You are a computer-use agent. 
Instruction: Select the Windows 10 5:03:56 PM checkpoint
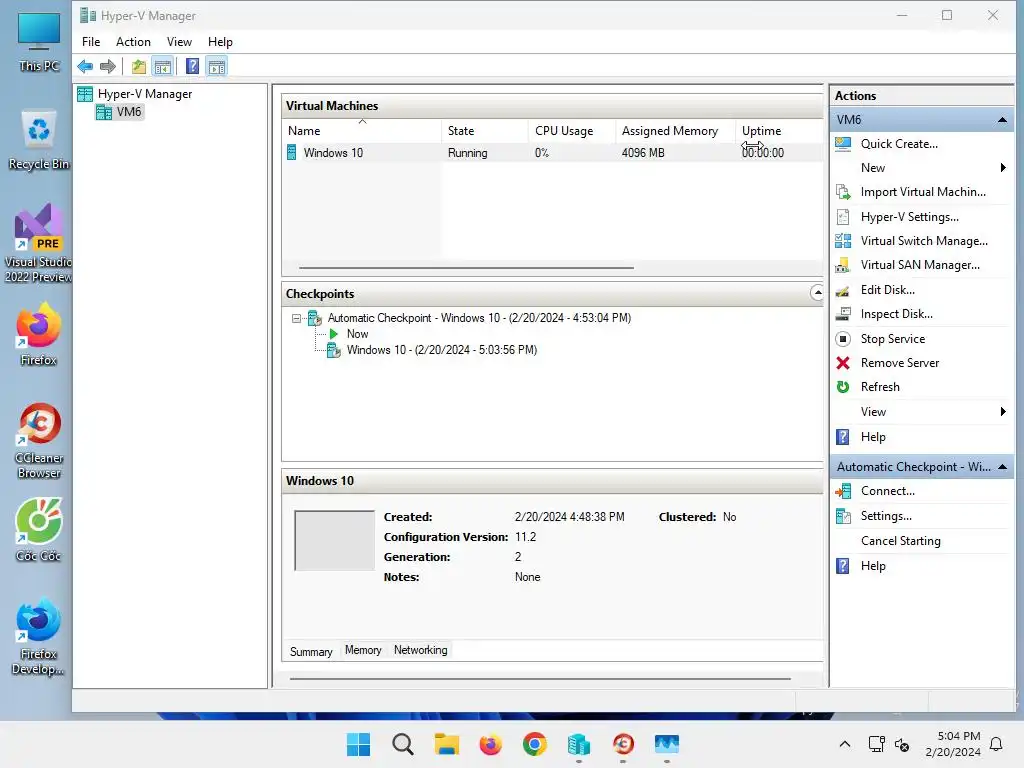(x=441, y=350)
